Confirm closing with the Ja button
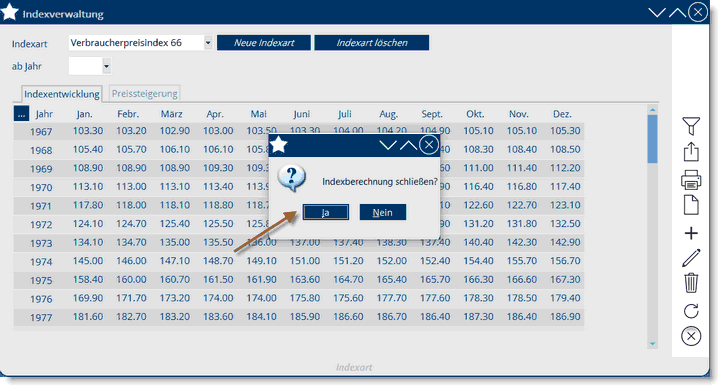The height and width of the screenshot is (387, 720). coord(326,213)
